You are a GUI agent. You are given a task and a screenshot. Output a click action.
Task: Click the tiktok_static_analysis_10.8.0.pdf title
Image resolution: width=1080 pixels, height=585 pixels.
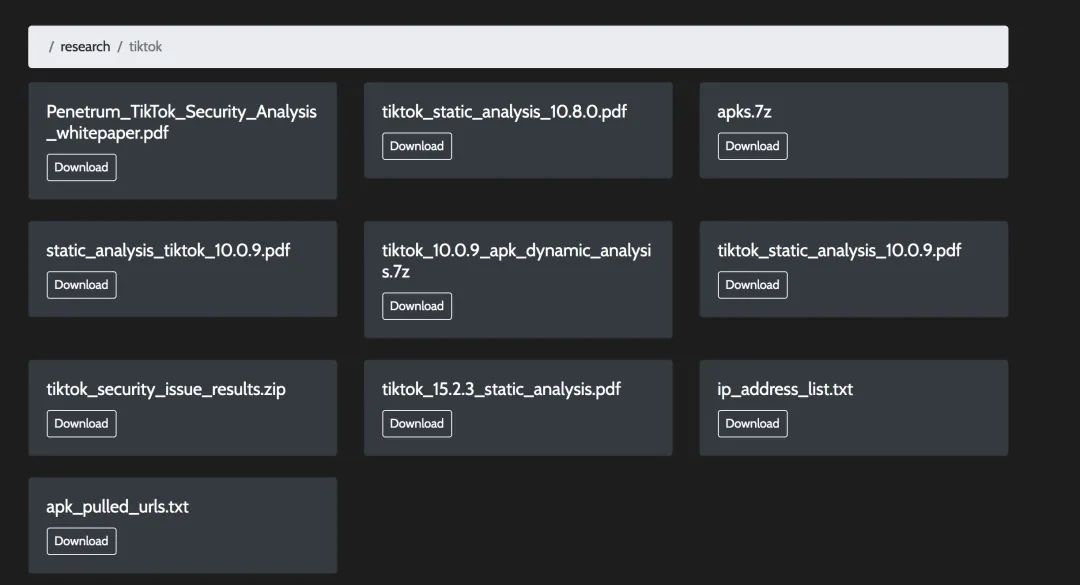pyautogui.click(x=504, y=112)
